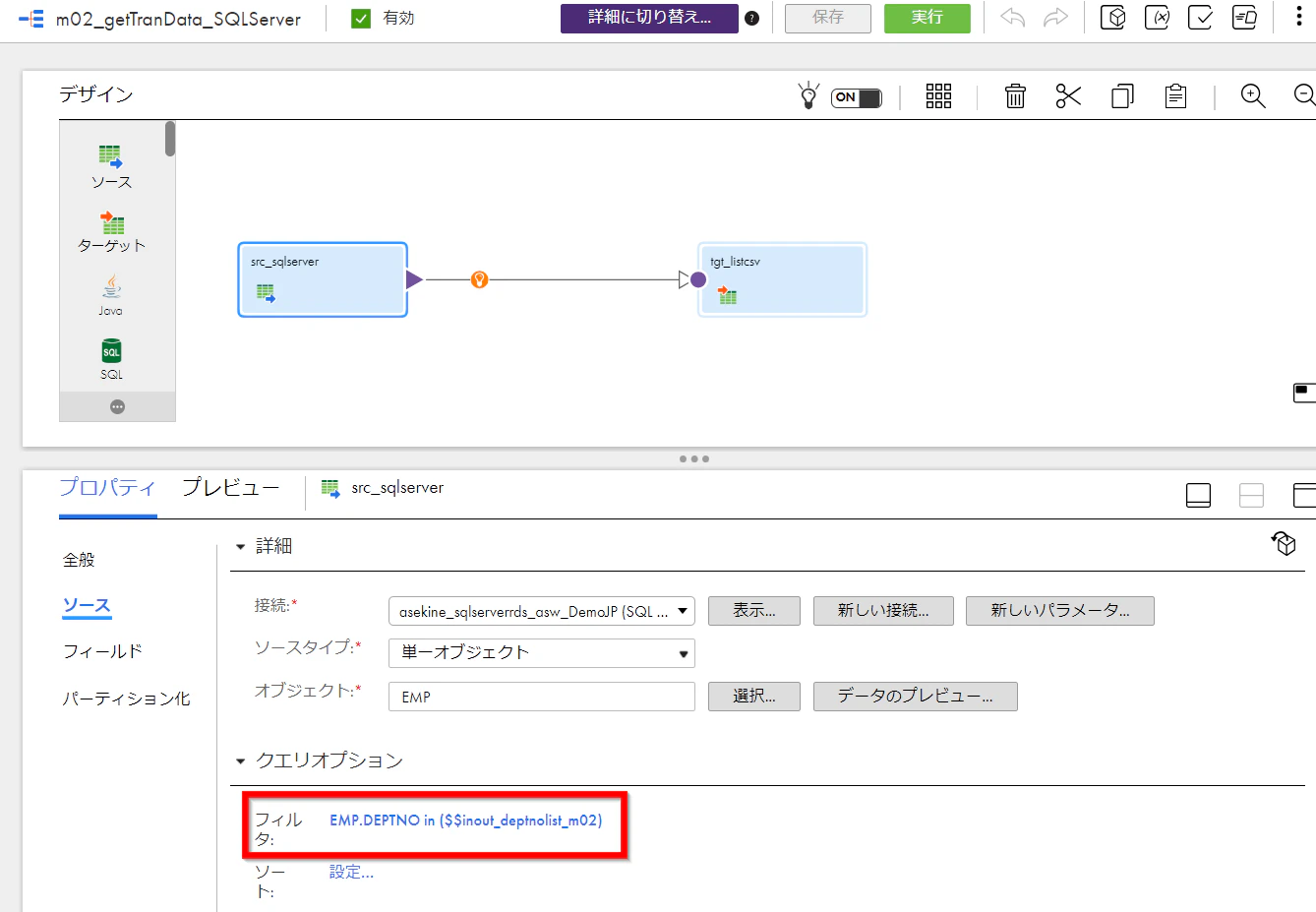Select the ソース source transformation in palette
The width and height of the screenshot is (1316, 912).
coord(111,166)
